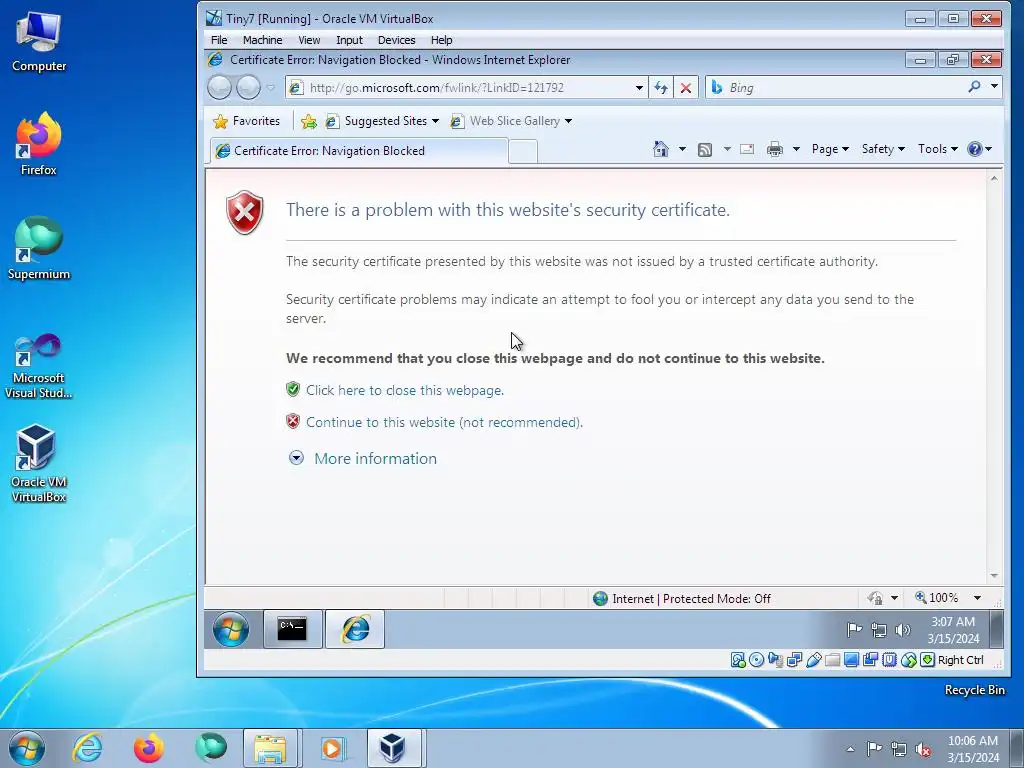Open the VirtualBox View menu

point(309,40)
